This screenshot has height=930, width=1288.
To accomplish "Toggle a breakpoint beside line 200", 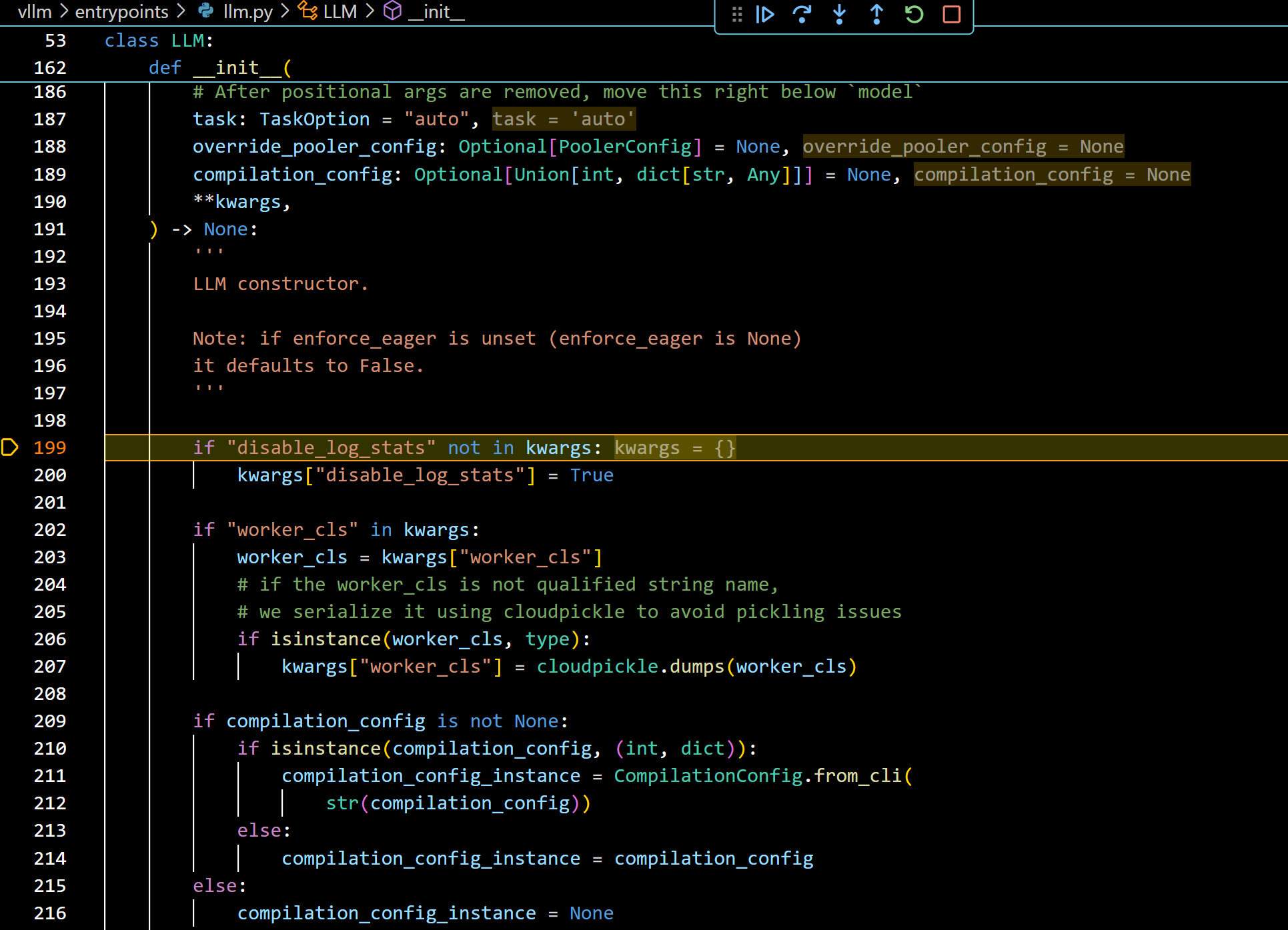I will tap(9, 475).
